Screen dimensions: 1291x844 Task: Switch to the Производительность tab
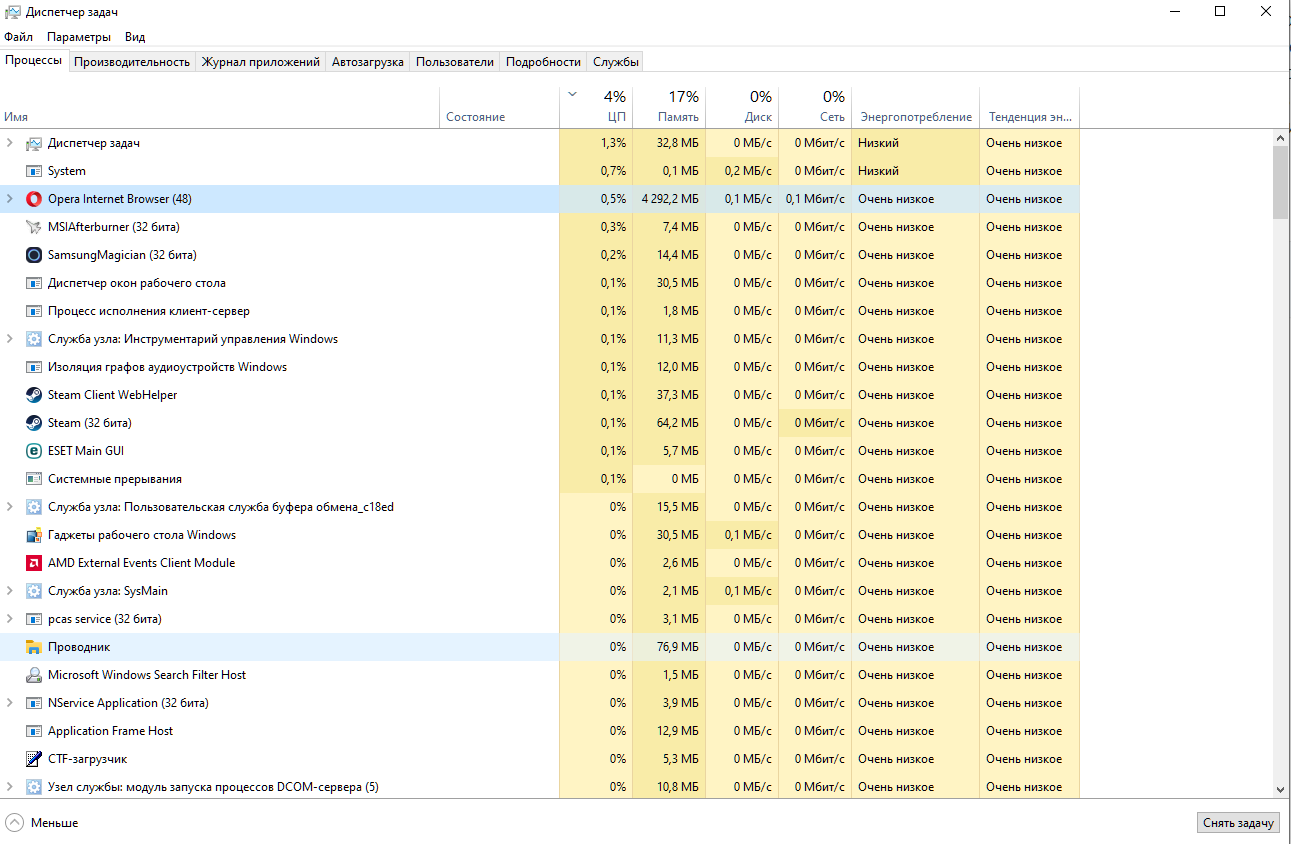point(132,62)
